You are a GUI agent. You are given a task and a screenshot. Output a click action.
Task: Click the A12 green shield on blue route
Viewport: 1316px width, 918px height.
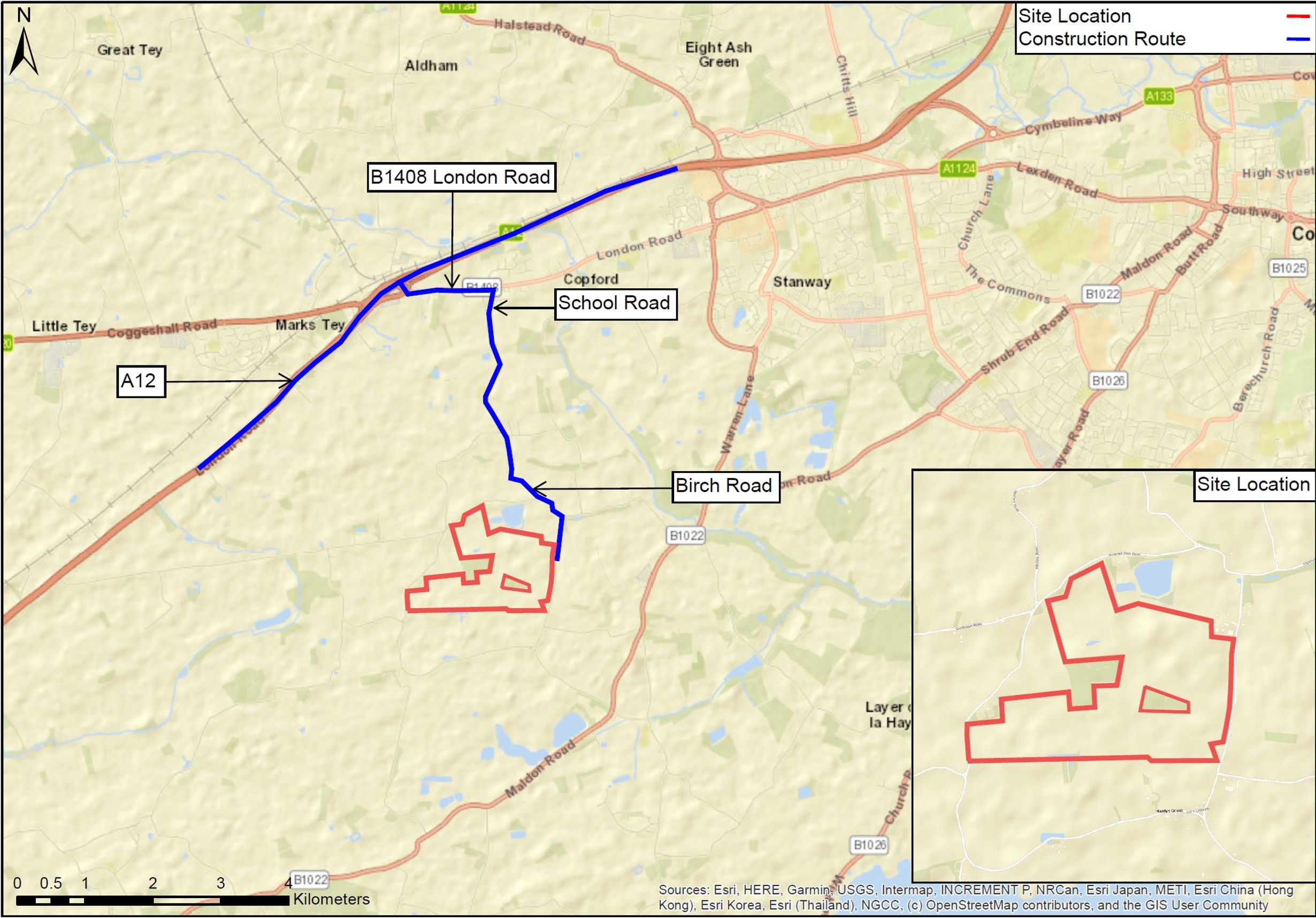511,232
